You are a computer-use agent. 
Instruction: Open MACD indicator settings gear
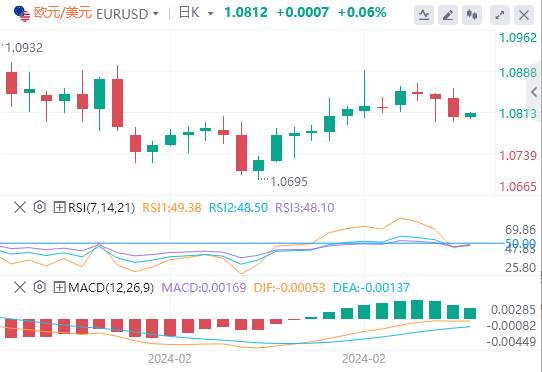[x=40, y=287]
